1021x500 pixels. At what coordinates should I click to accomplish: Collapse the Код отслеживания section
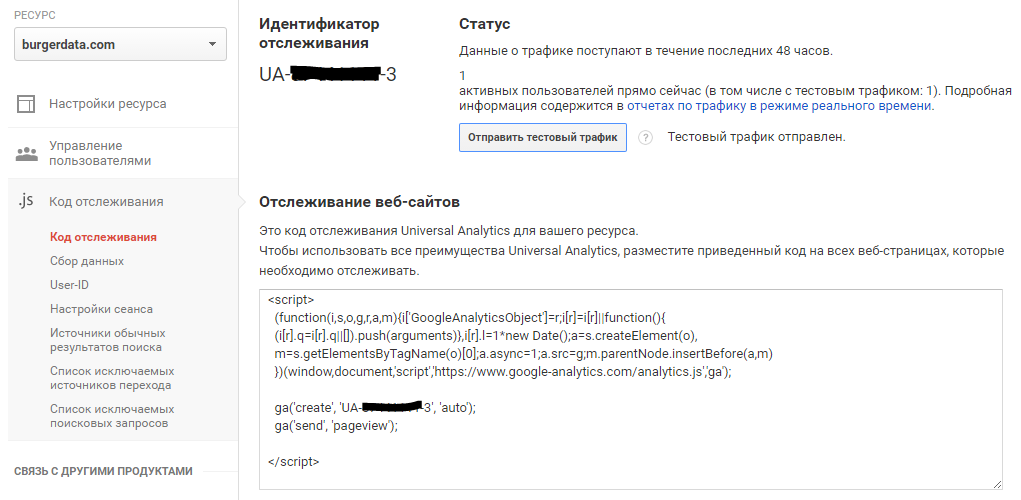point(106,201)
